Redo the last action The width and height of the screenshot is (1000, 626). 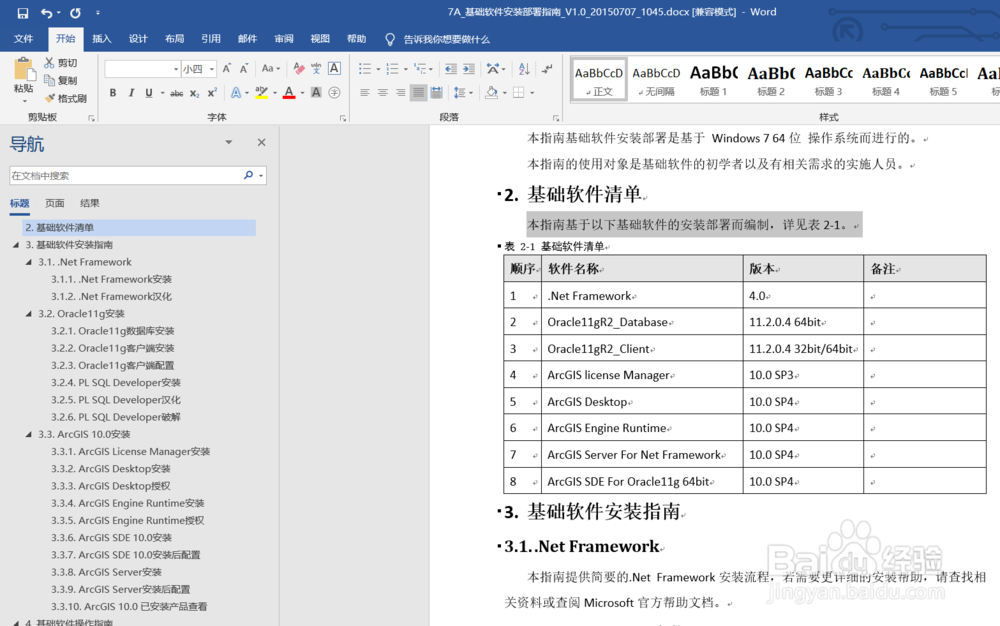[x=75, y=13]
